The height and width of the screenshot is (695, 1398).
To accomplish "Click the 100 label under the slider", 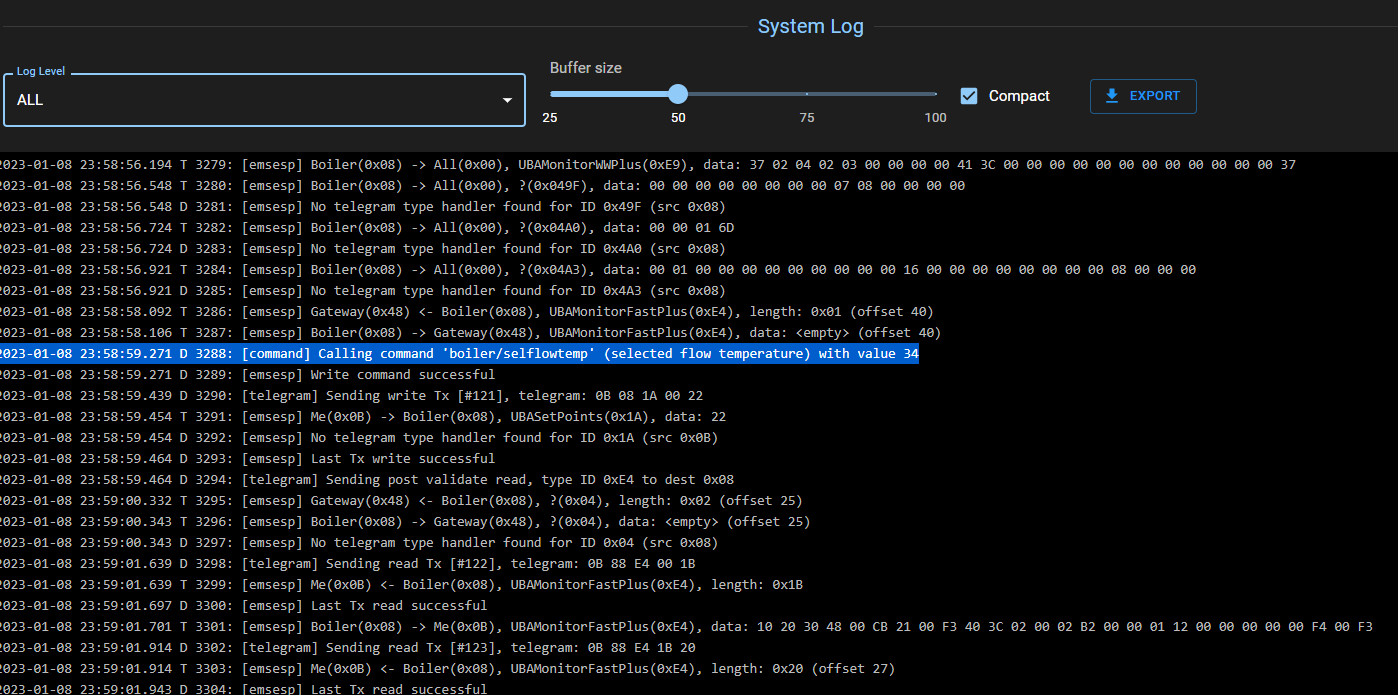I will pyautogui.click(x=934, y=117).
